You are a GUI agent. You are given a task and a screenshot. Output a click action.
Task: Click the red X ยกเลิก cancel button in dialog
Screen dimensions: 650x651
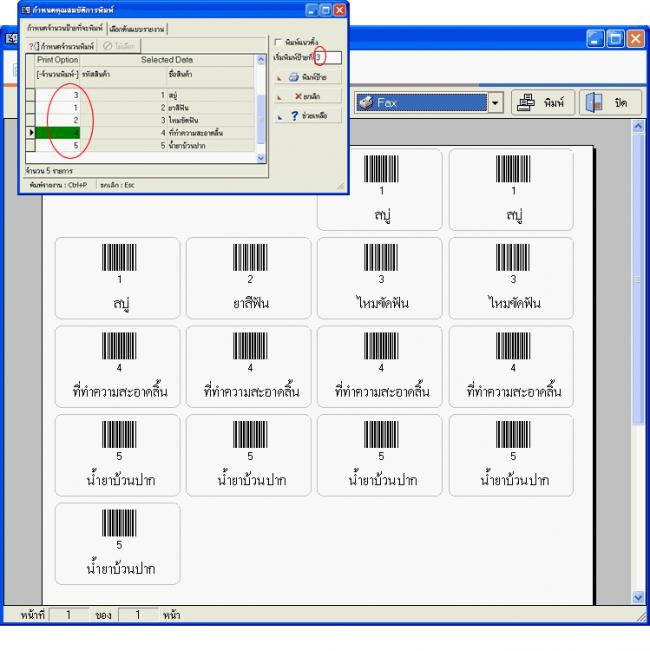(x=308, y=96)
